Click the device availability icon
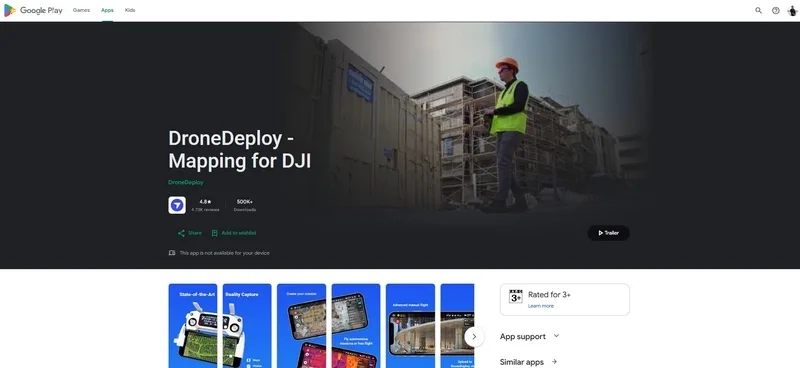This screenshot has width=800, height=368. (172, 253)
